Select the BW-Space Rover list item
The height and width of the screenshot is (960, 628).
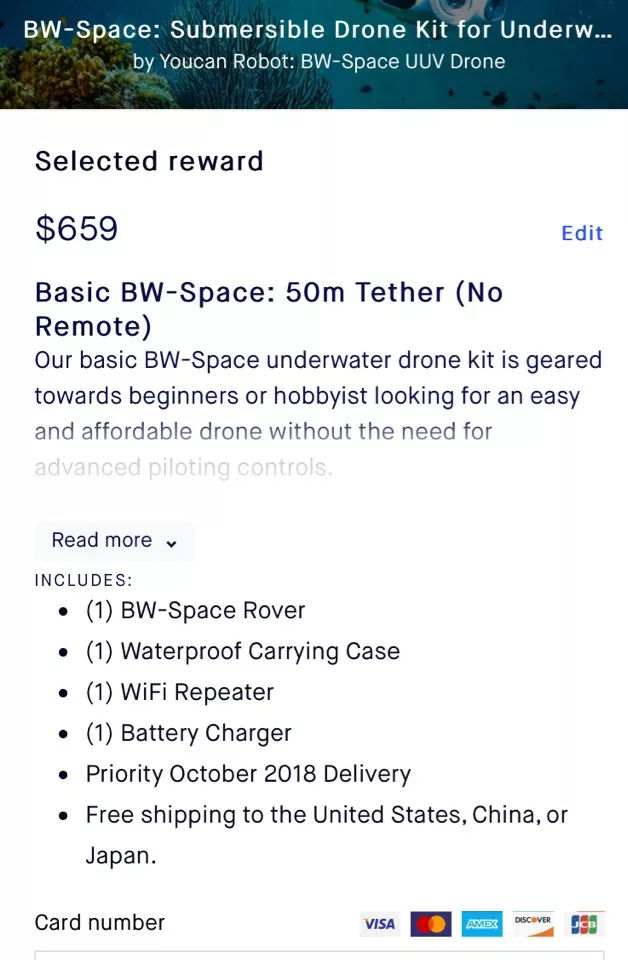195,610
